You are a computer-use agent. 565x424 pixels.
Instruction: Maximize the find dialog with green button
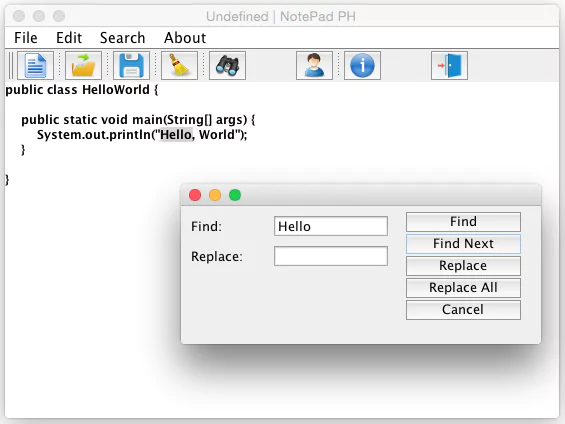pyautogui.click(x=235, y=195)
